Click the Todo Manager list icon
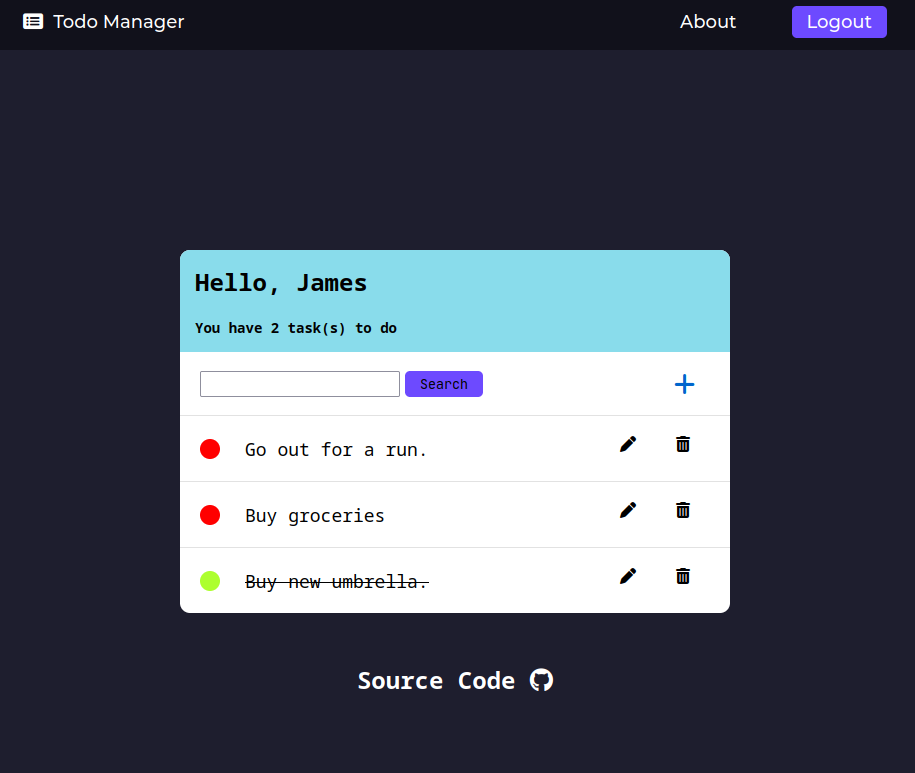This screenshot has width=915, height=773. [x=33, y=21]
